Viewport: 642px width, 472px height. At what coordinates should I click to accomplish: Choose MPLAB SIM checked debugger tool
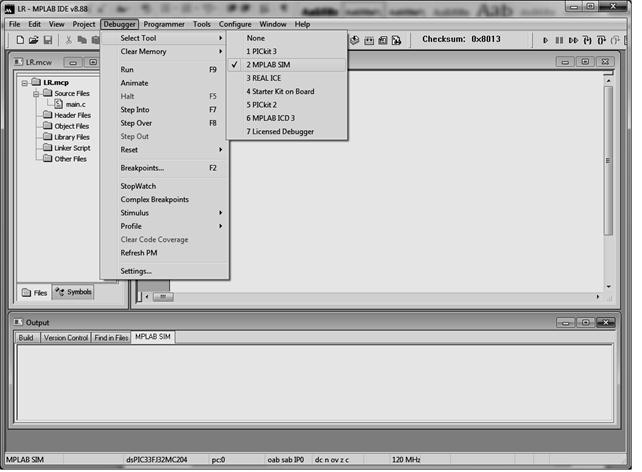(x=287, y=65)
